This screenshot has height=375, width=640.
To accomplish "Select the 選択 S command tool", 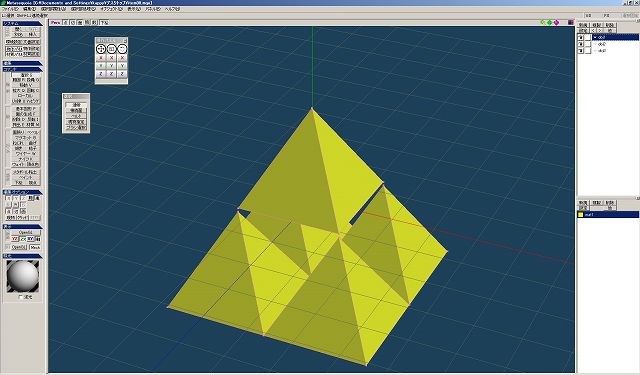I will click(x=25, y=75).
